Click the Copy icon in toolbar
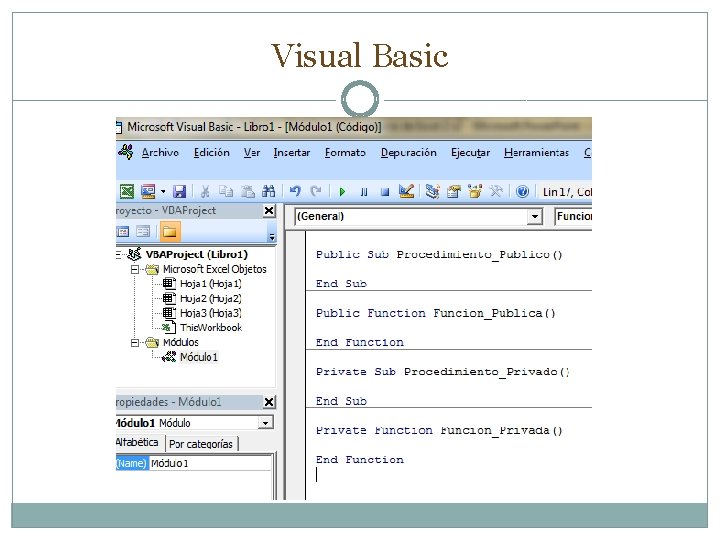The height and width of the screenshot is (540, 720). [226, 191]
